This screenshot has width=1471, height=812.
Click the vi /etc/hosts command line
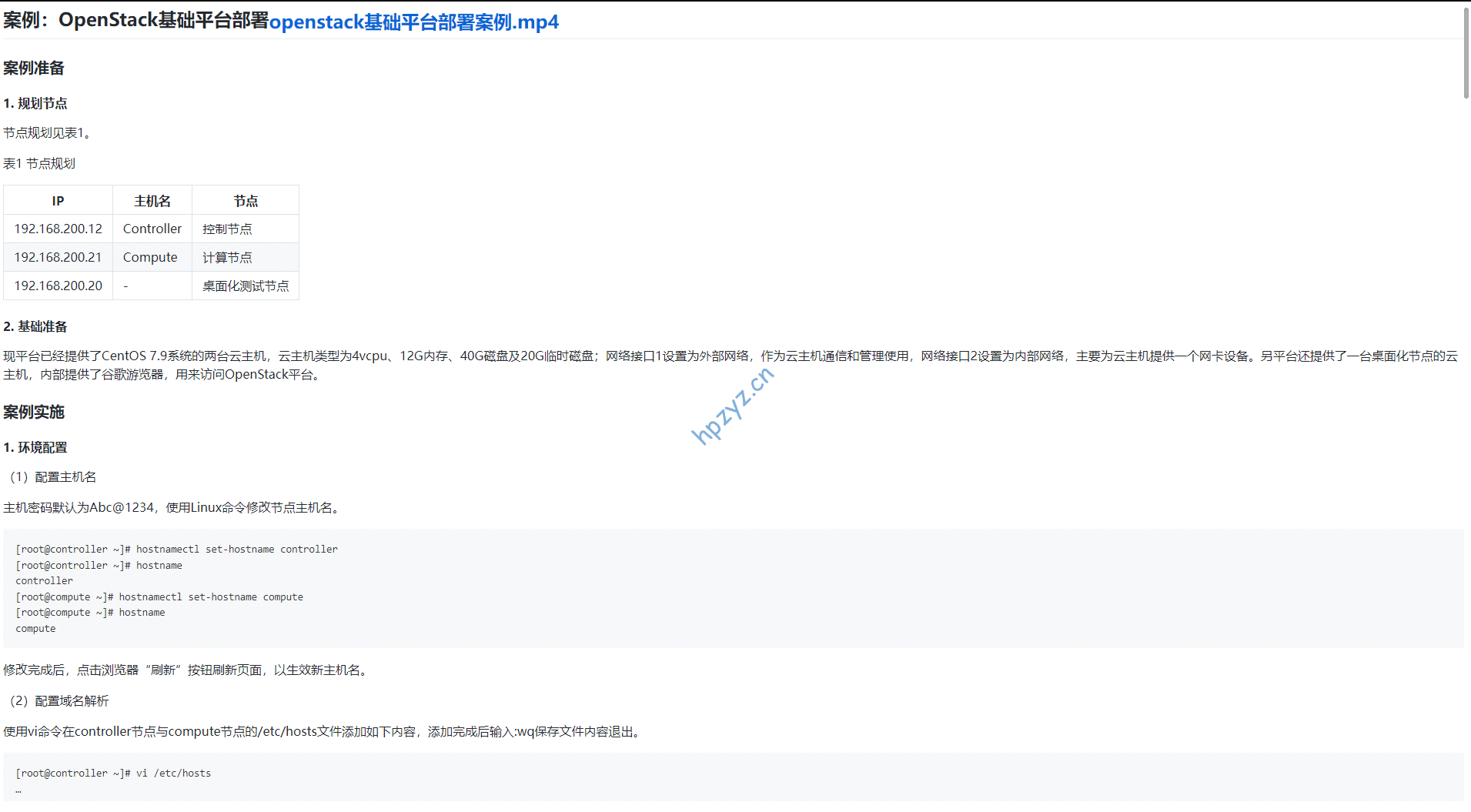pos(113,774)
